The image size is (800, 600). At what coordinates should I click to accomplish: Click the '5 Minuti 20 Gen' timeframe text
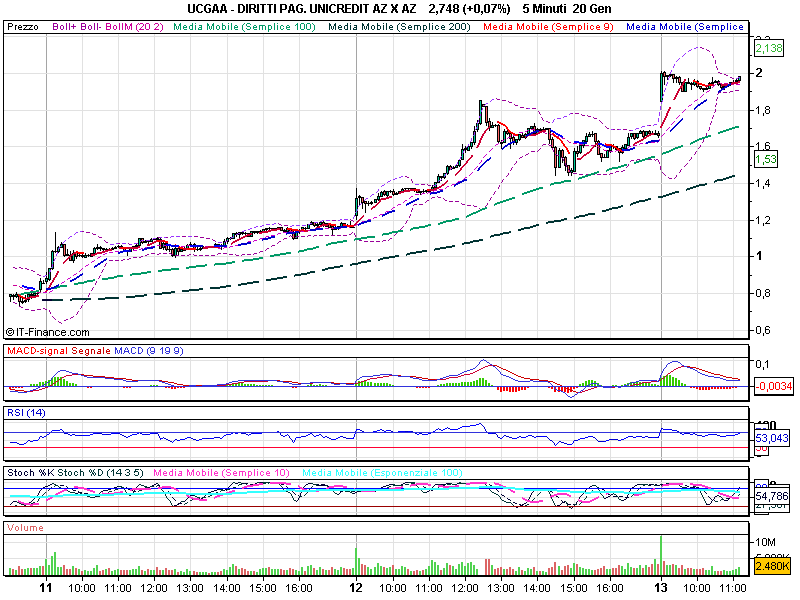(567, 9)
